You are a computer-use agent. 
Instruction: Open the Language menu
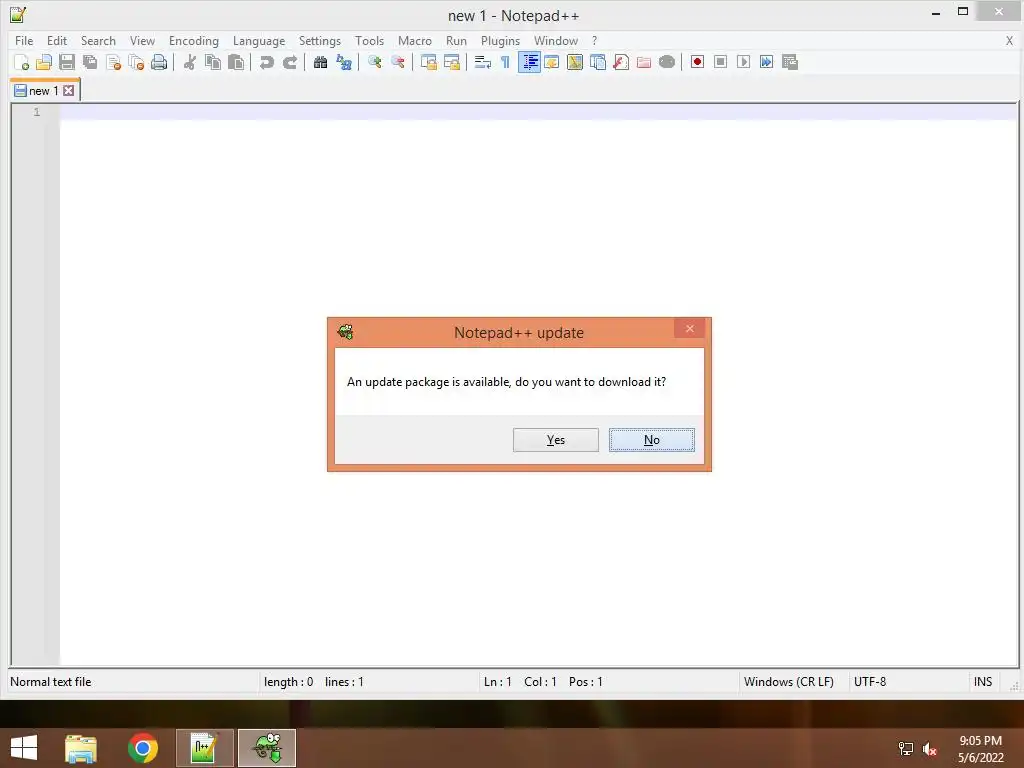259,40
